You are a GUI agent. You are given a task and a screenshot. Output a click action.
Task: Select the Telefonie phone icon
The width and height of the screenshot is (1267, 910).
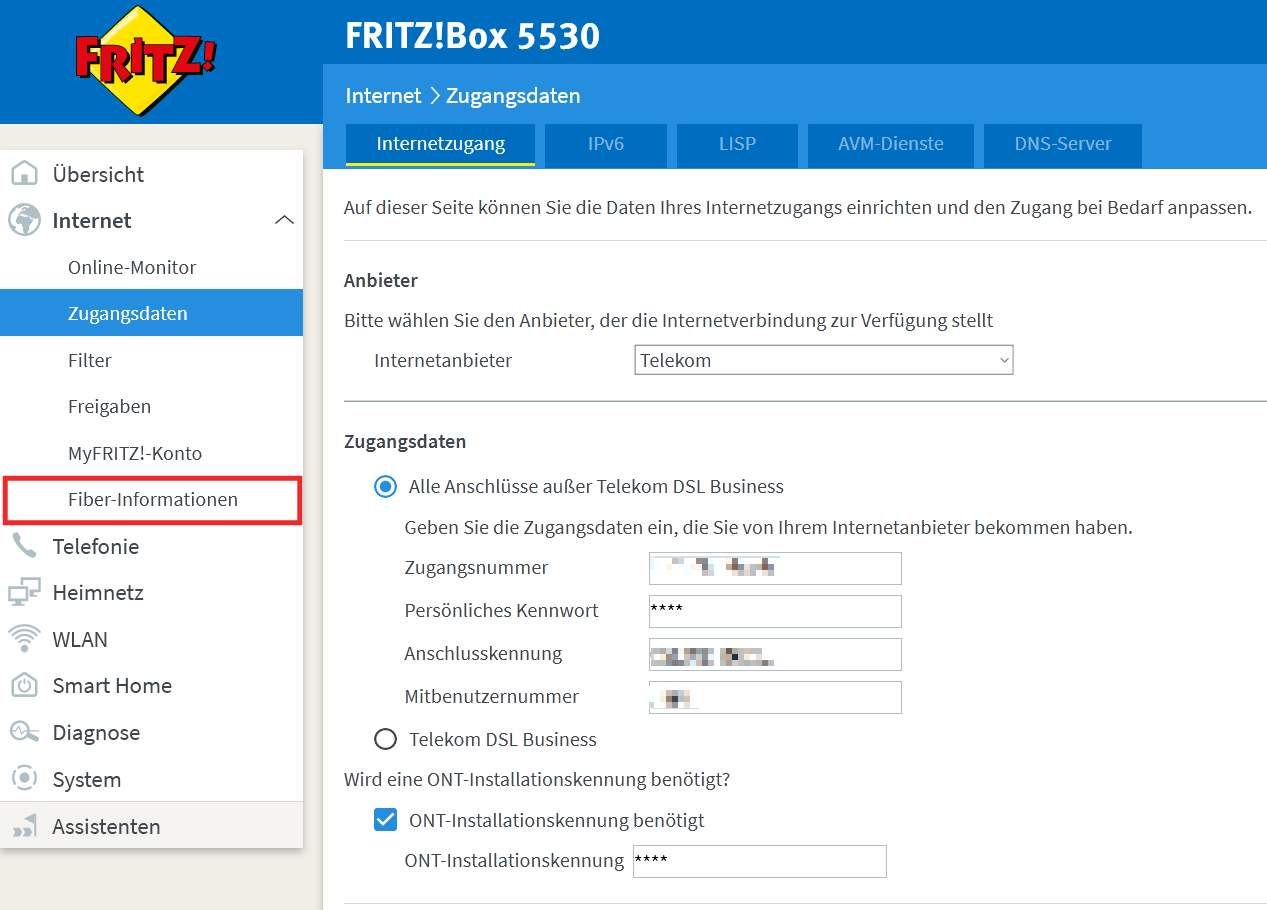tap(29, 546)
